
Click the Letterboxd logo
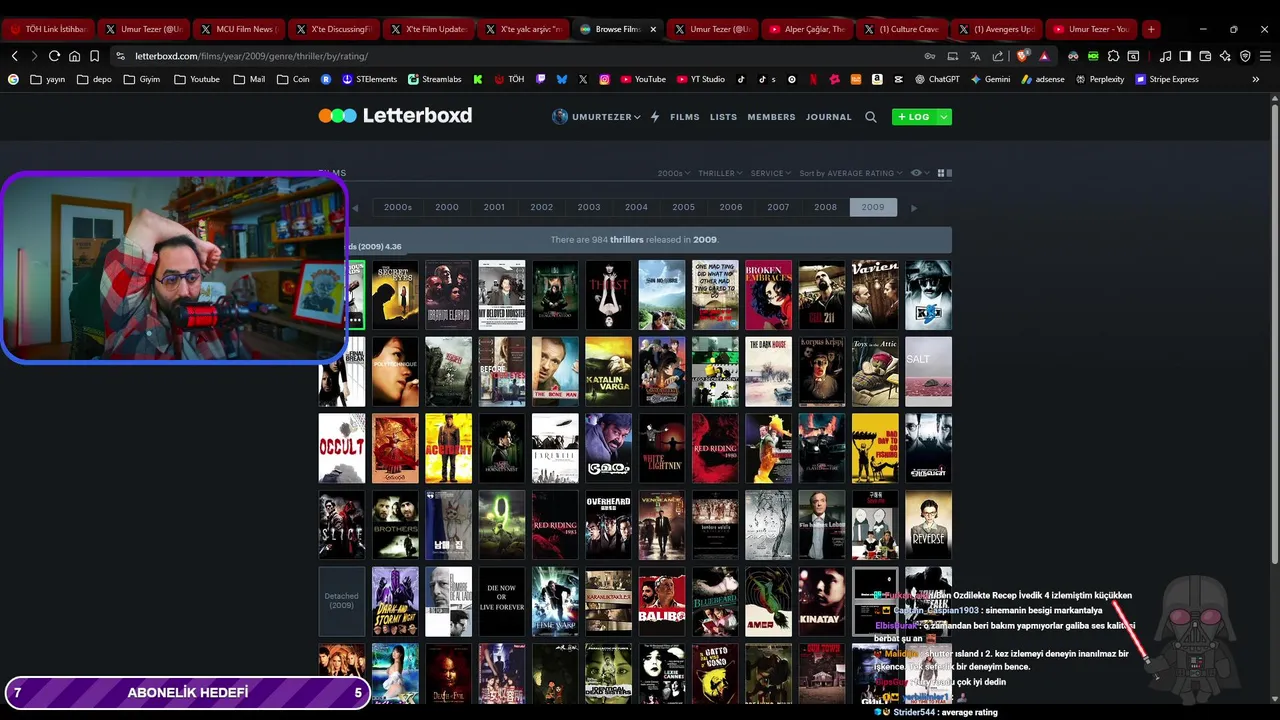point(395,116)
